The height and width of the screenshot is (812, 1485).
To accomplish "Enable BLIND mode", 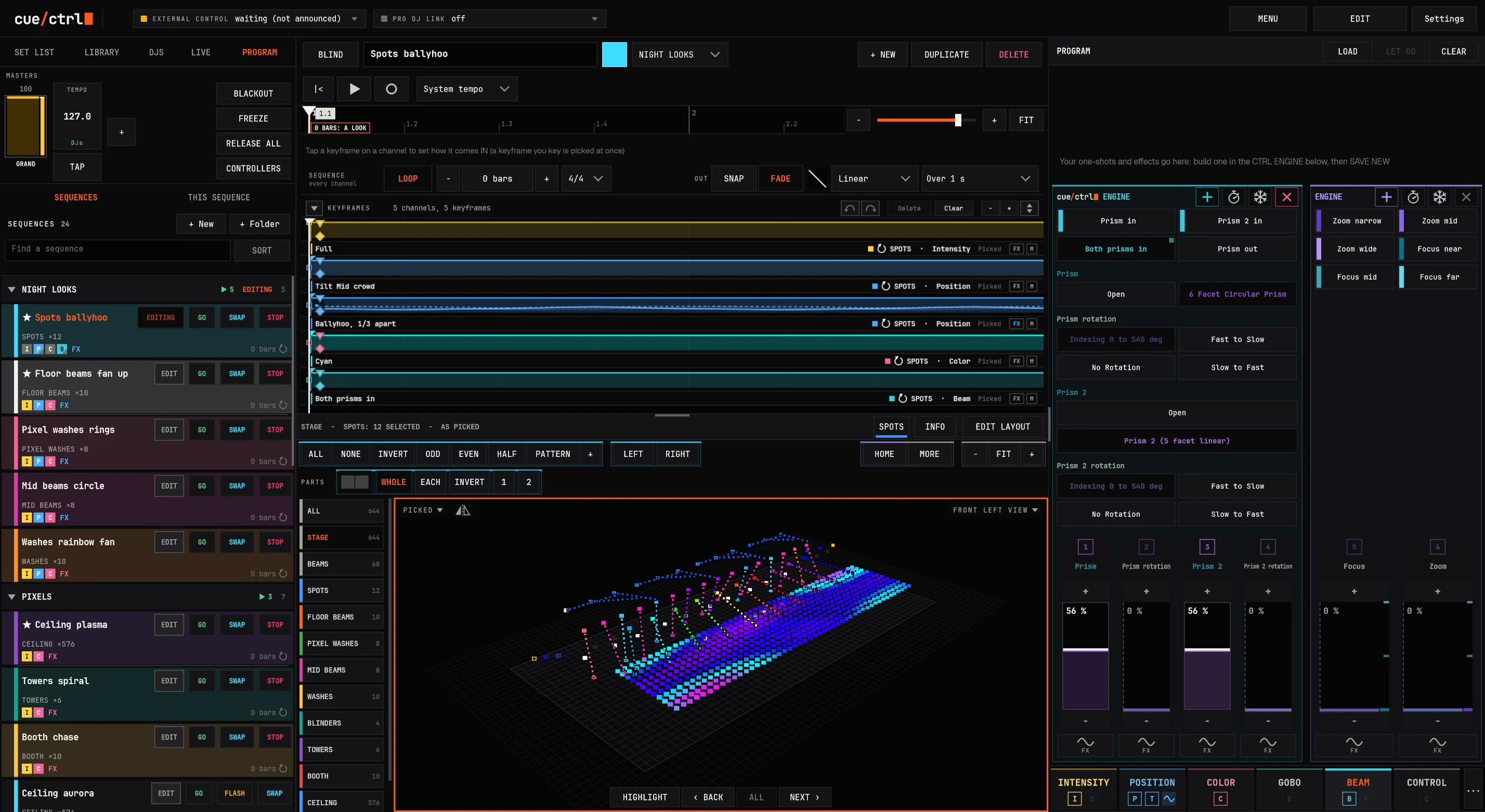I will pos(330,54).
